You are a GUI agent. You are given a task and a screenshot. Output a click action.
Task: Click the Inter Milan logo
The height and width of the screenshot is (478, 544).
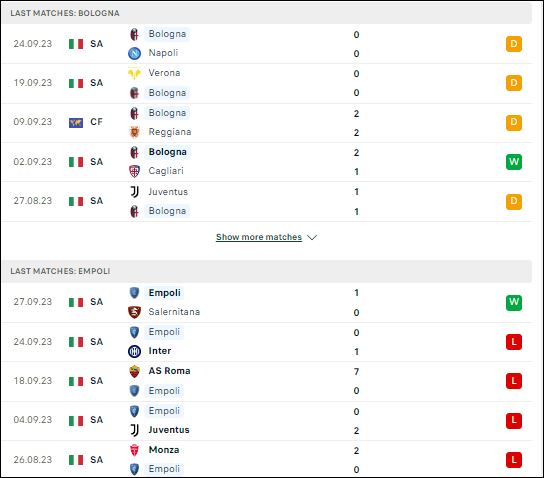(x=134, y=351)
